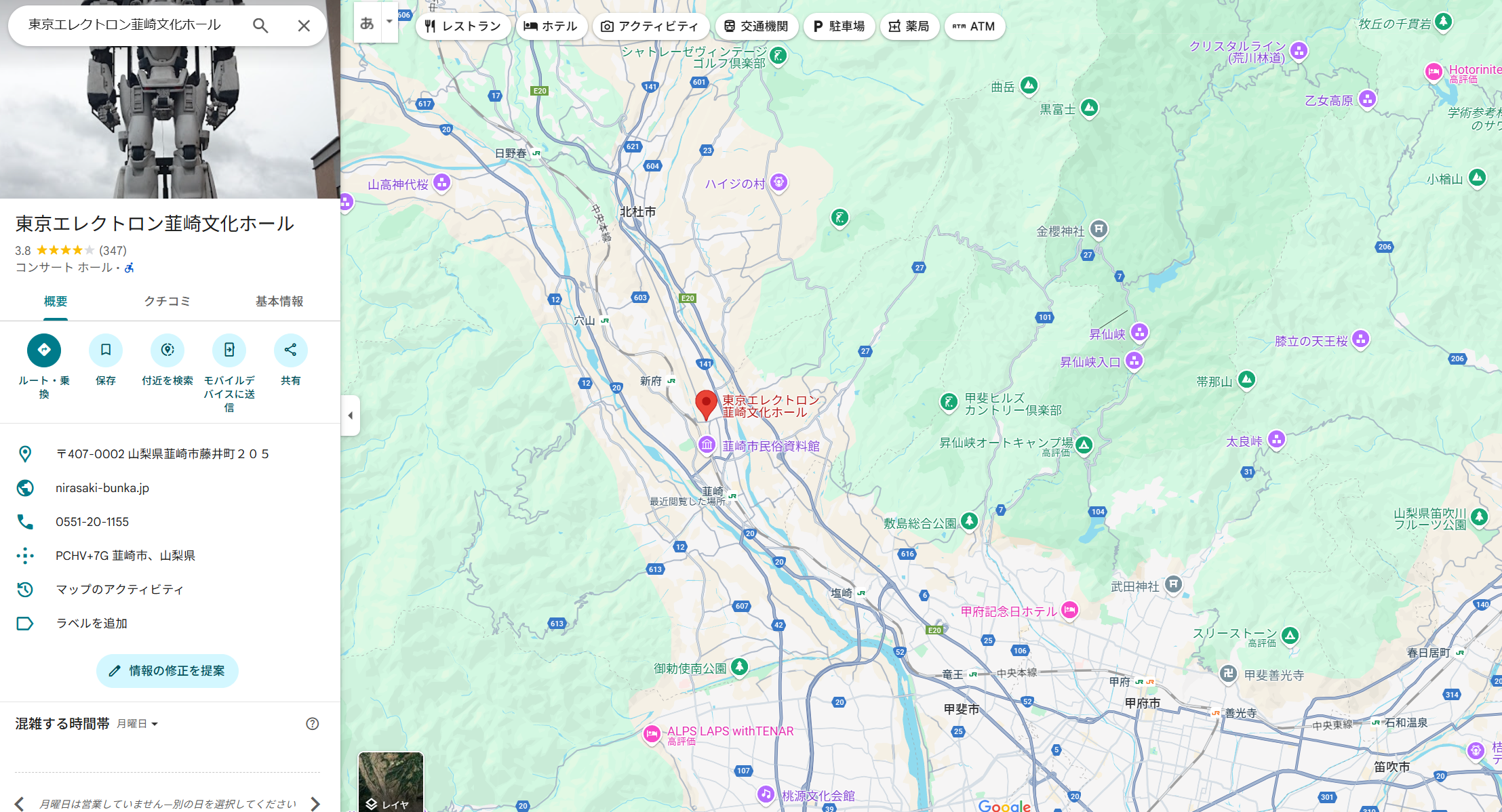Screen dimensions: 1502x812
Task: Collapse the side panel with arrow tab
Action: (x=351, y=415)
